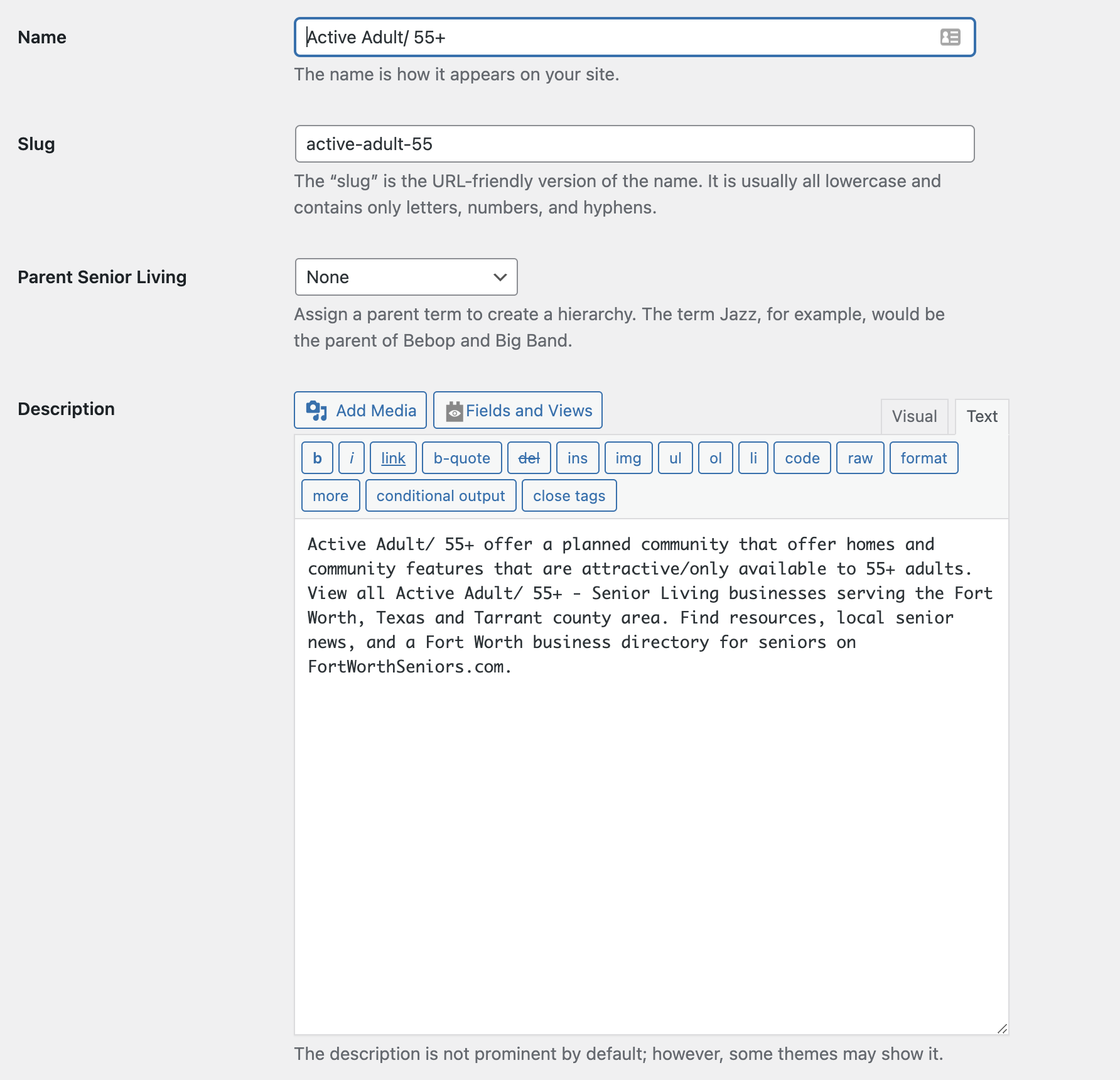The width and height of the screenshot is (1120, 1080).
Task: Insert bold tag with b button
Action: [x=317, y=458]
